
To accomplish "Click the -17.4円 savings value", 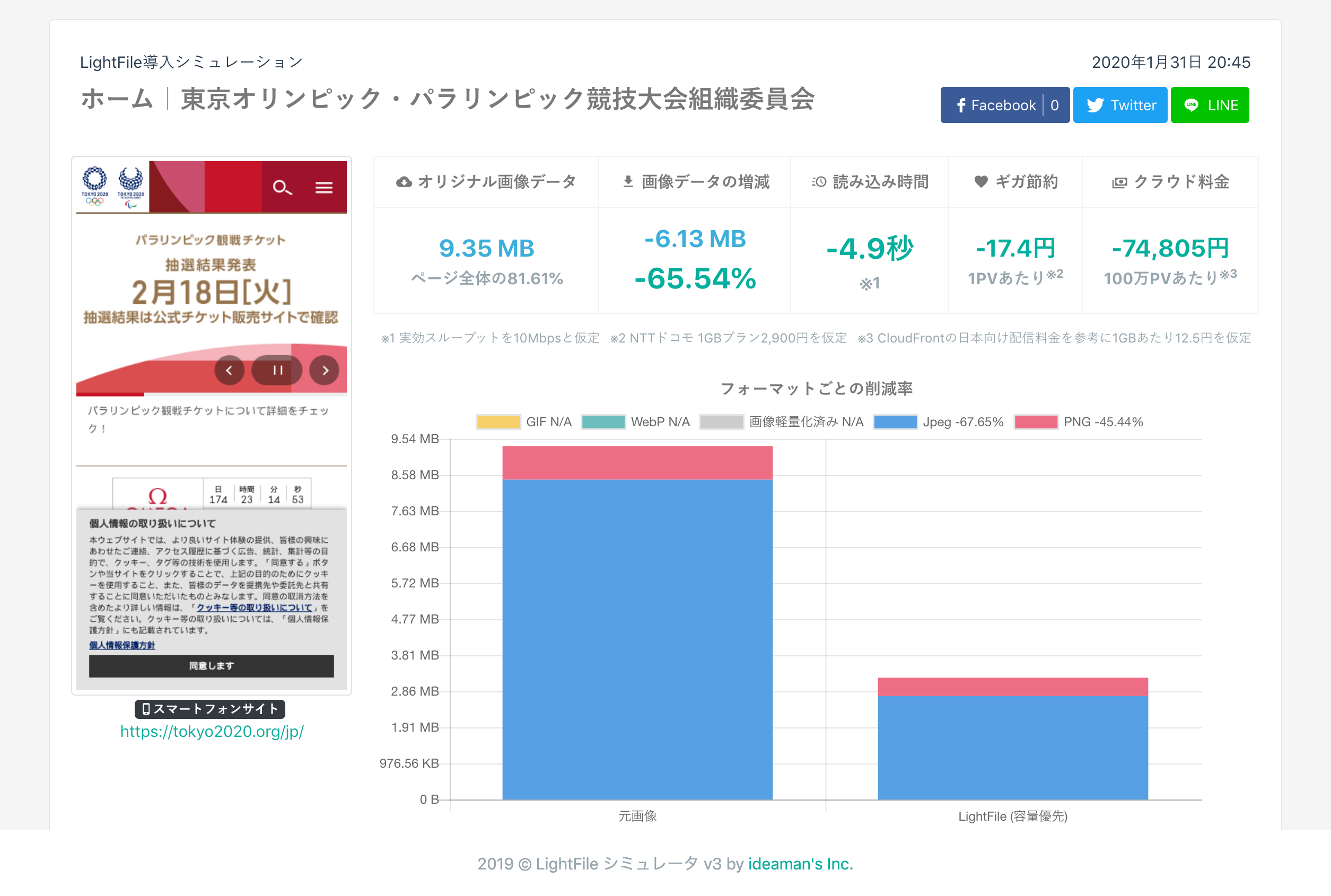I will pyautogui.click(x=1015, y=248).
